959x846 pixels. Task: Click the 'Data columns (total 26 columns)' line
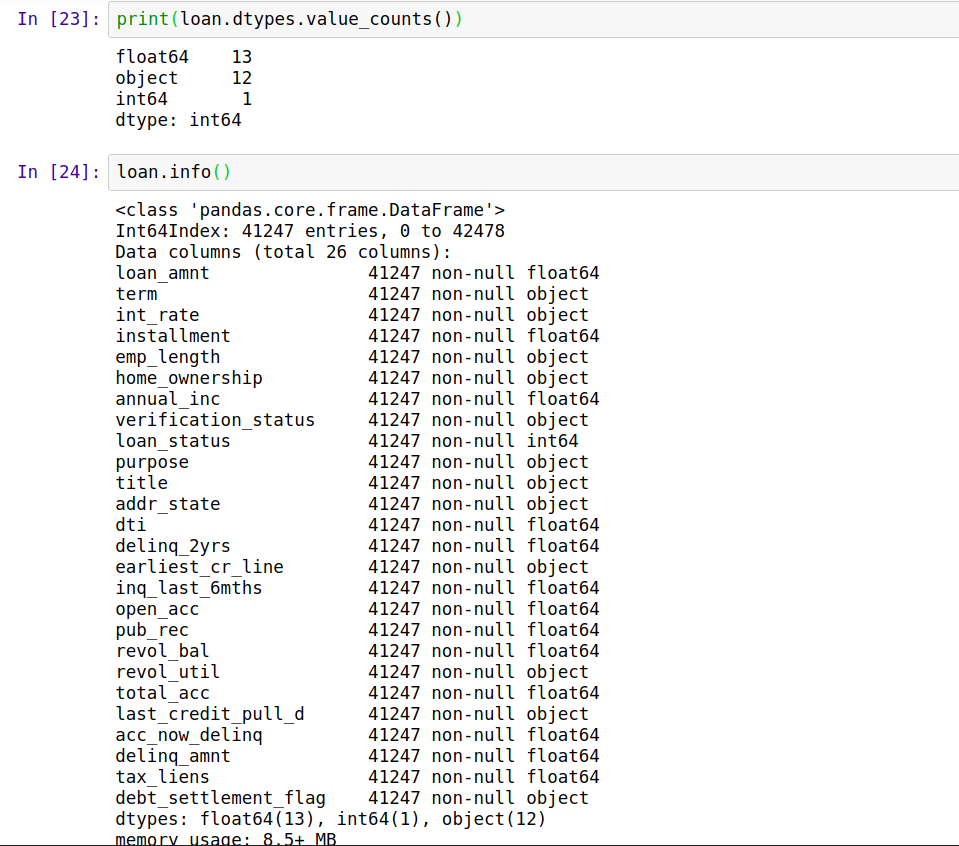click(283, 252)
